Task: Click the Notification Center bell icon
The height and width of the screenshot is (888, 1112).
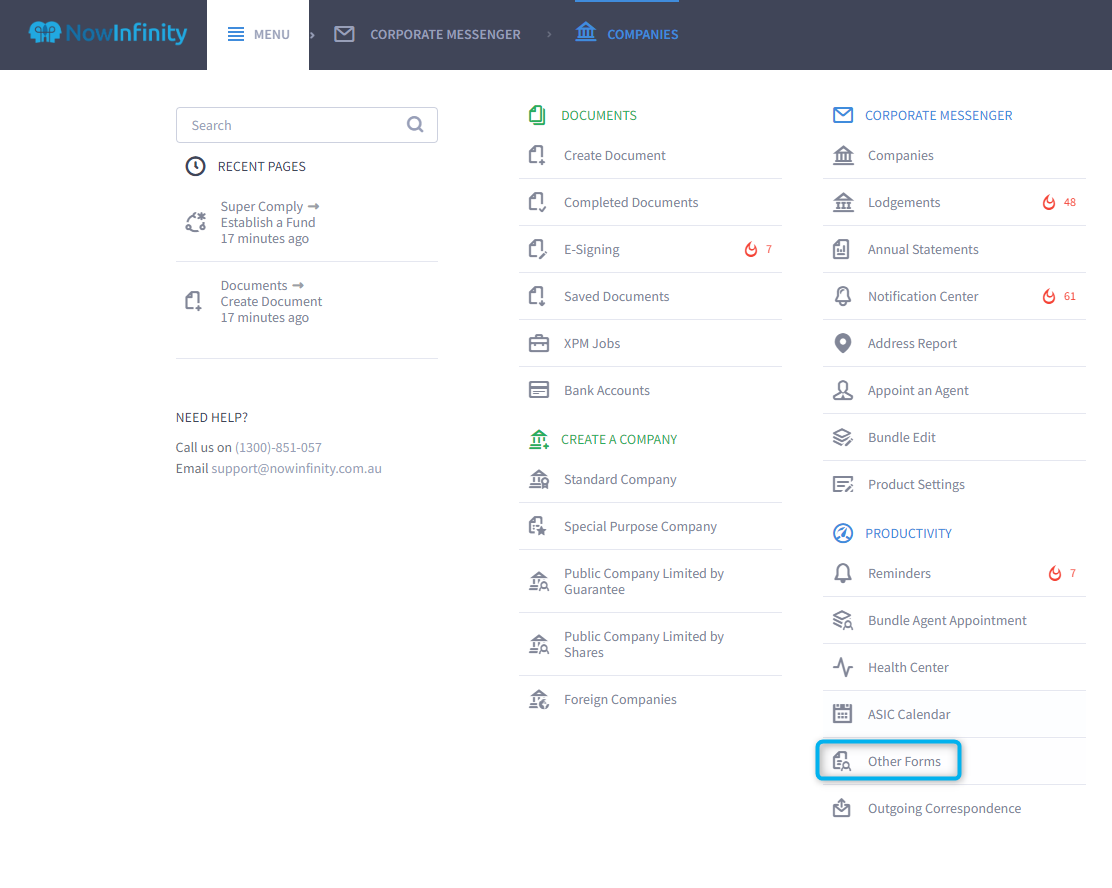Action: [843, 296]
